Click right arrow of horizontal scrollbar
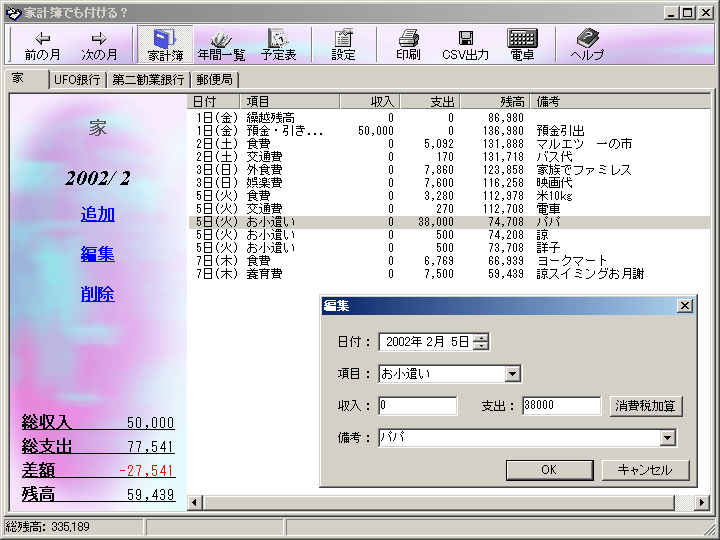This screenshot has height=540, width=720. (701, 502)
